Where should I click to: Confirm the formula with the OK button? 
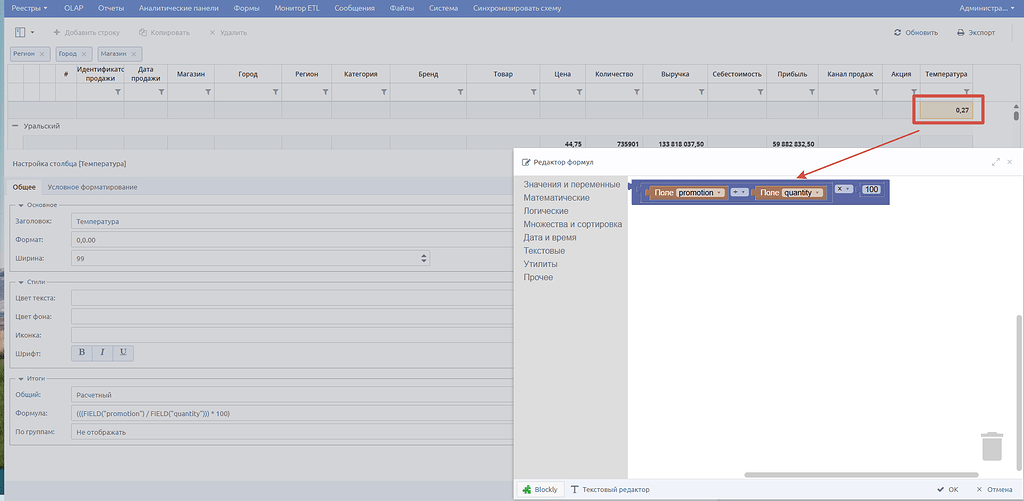948,489
